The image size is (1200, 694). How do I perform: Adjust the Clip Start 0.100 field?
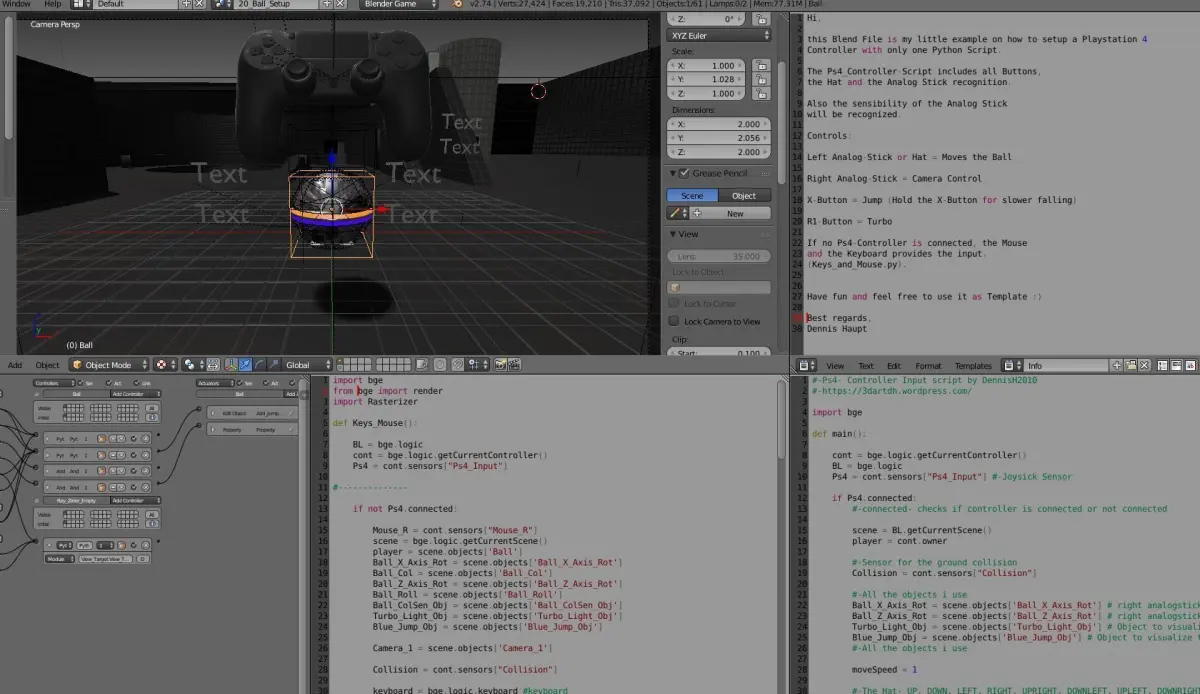(719, 353)
